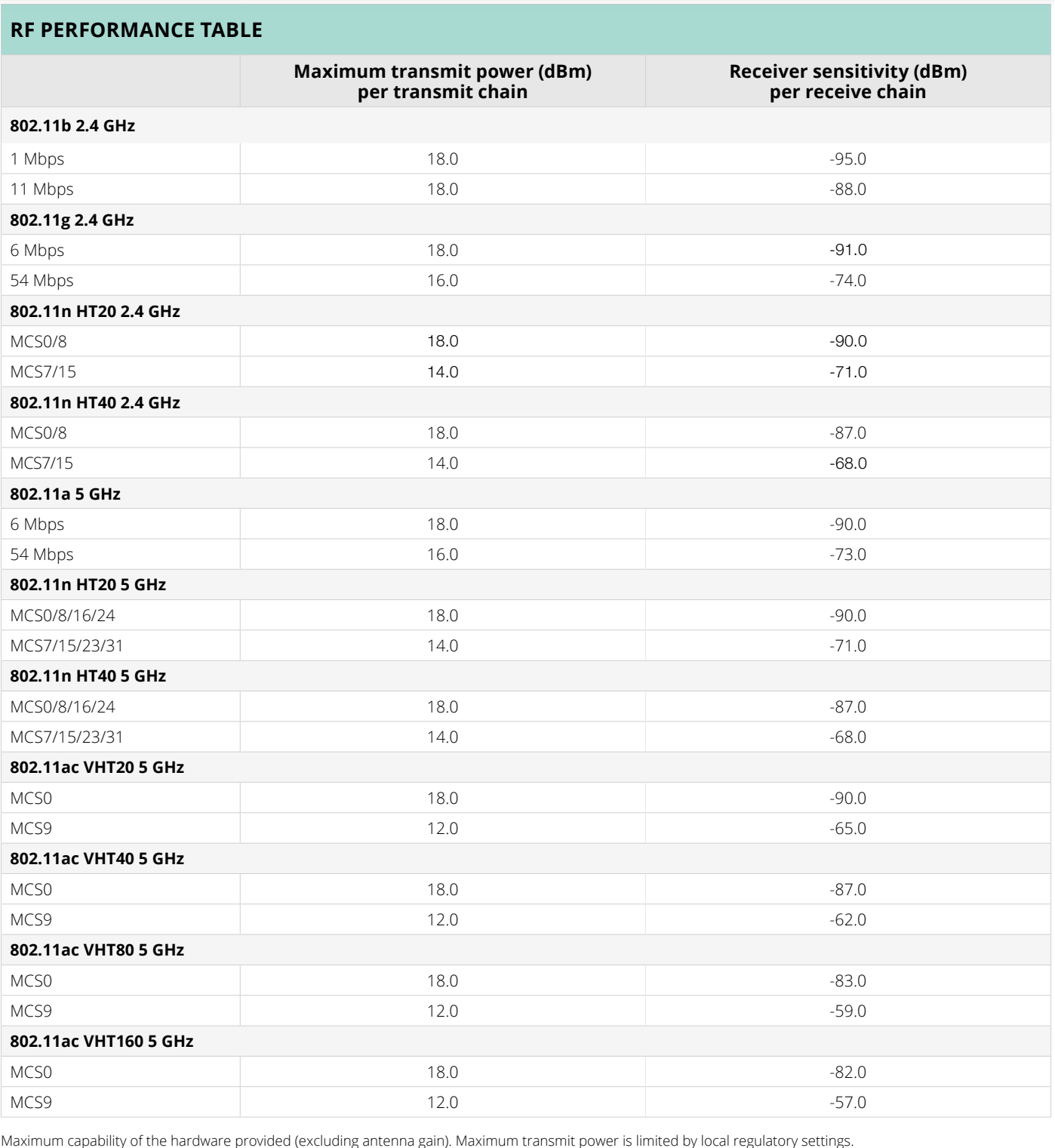Image resolution: width=1055 pixels, height=1148 pixels.
Task: Click the 1 Mbps row label
Action: click(37, 159)
